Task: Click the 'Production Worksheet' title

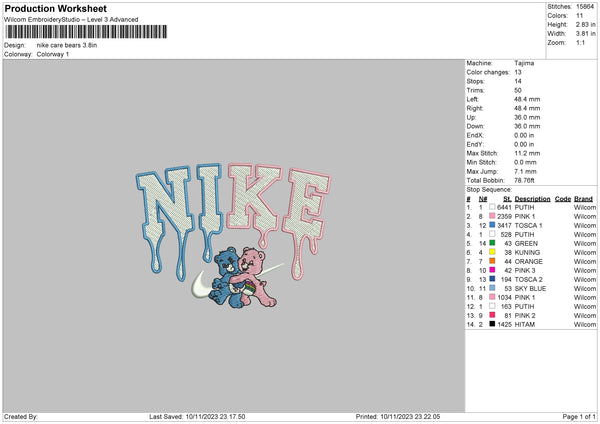Action: pos(56,8)
